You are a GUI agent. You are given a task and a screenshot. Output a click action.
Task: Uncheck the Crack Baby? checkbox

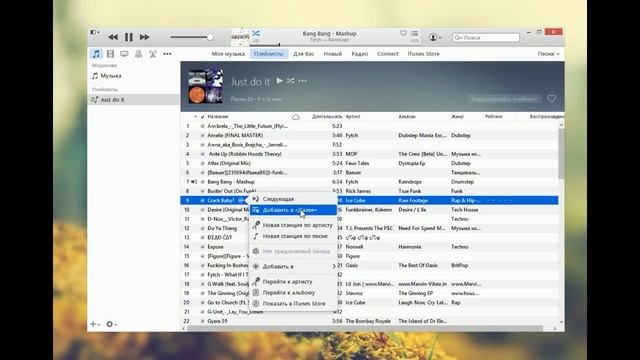point(202,200)
